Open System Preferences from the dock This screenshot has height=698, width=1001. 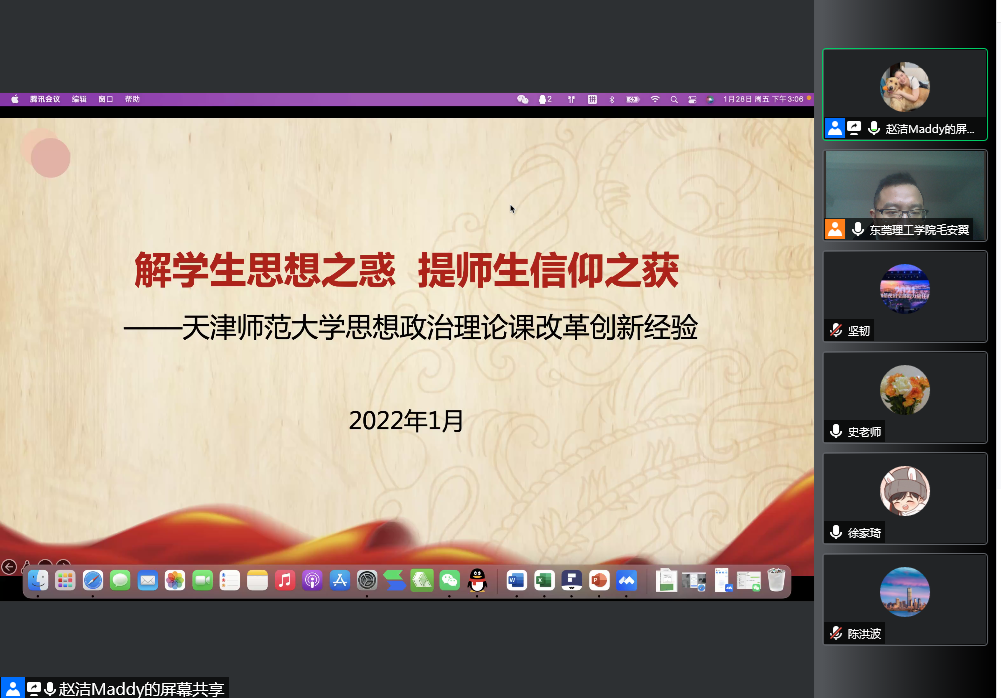point(367,580)
